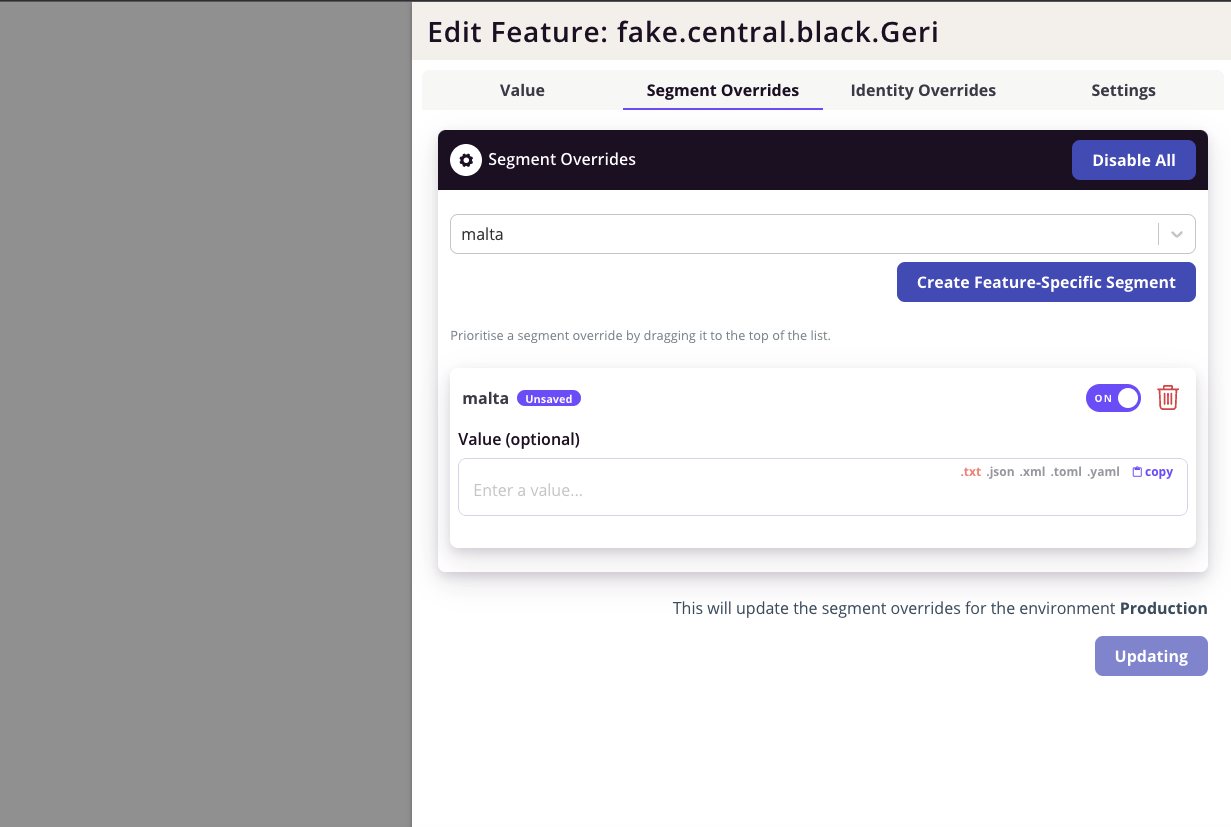This screenshot has height=827, width=1231.
Task: Go to the Settings tab
Action: pyautogui.click(x=1123, y=90)
